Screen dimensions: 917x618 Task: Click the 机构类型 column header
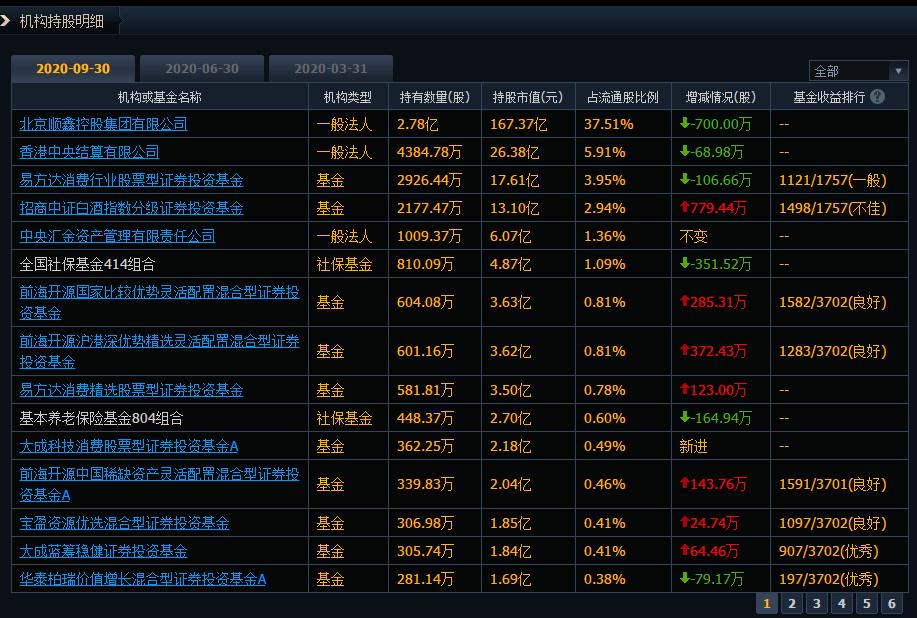click(348, 97)
